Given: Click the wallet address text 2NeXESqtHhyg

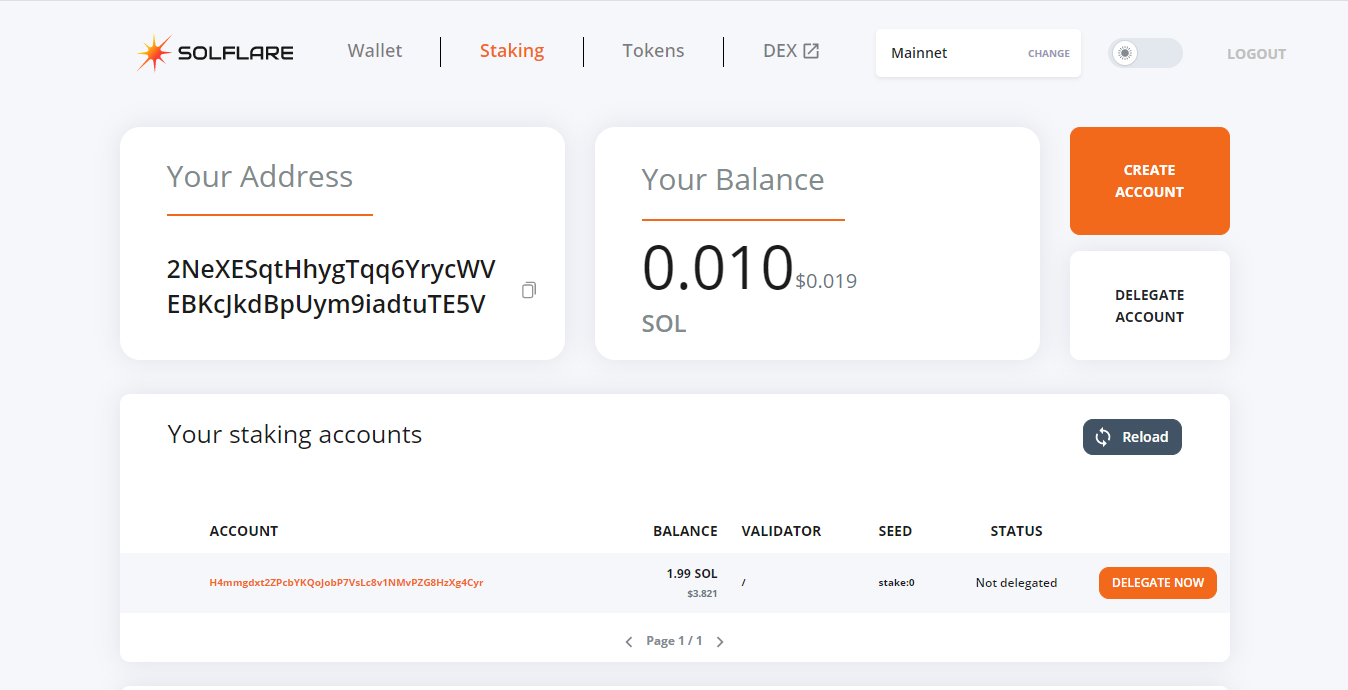Looking at the screenshot, I should pos(331,287).
